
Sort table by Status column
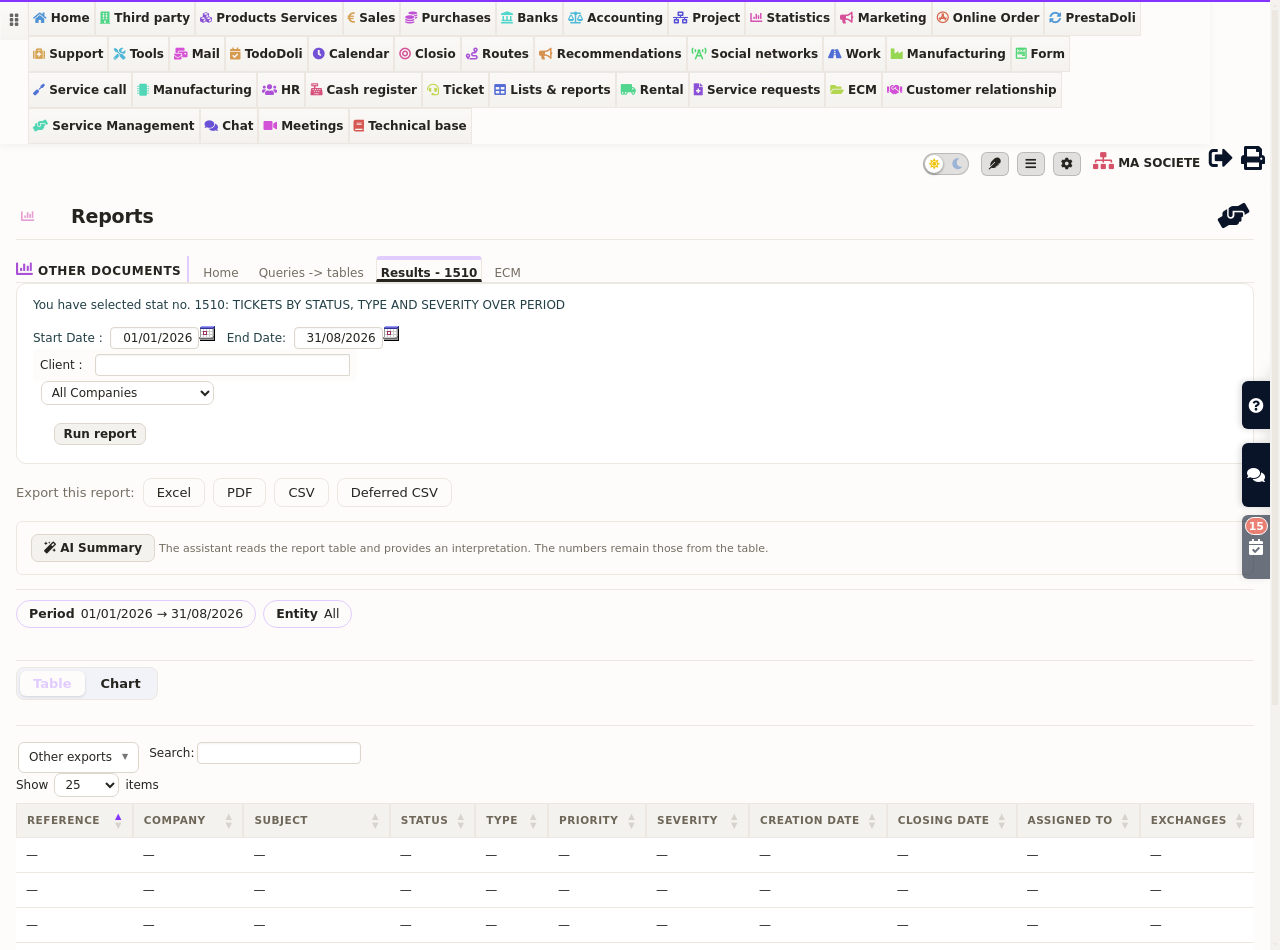click(433, 820)
